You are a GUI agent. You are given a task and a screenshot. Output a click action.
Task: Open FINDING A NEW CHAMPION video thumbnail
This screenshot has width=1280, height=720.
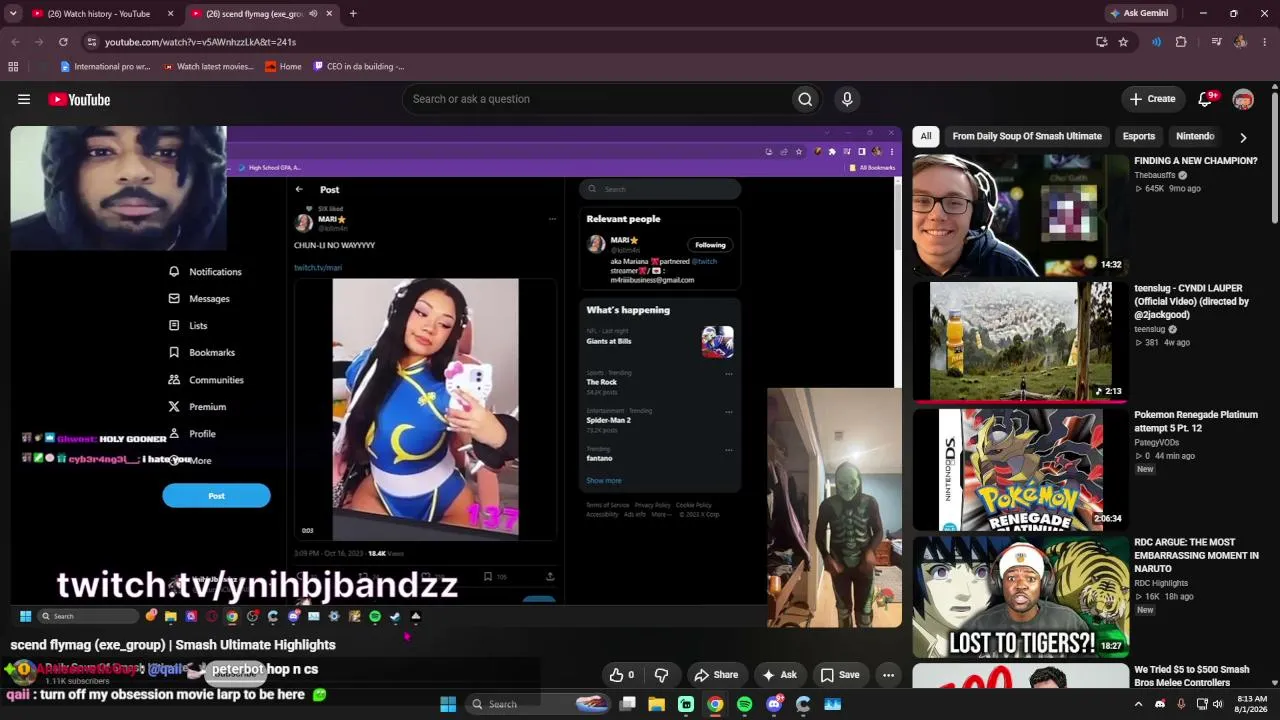coord(1020,215)
